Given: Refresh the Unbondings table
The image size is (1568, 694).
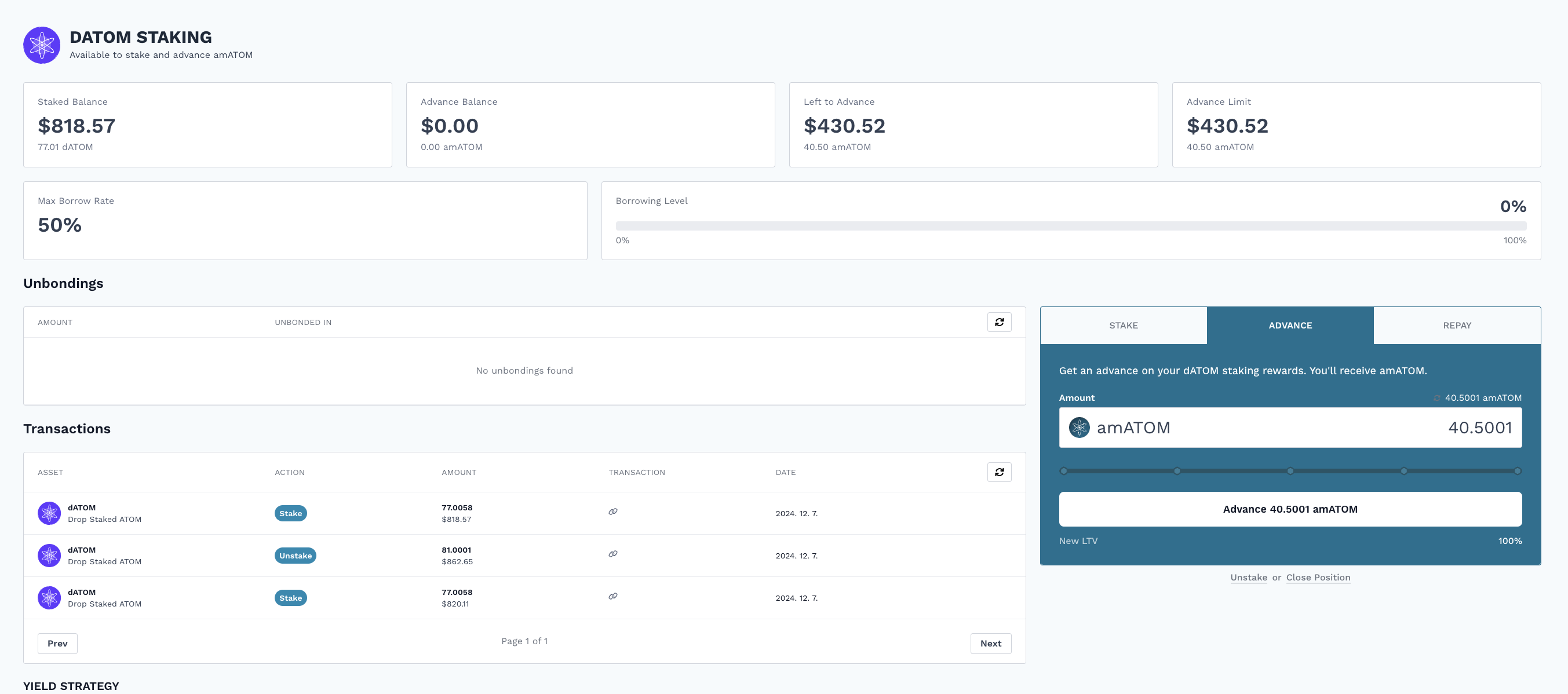Looking at the screenshot, I should [x=999, y=322].
